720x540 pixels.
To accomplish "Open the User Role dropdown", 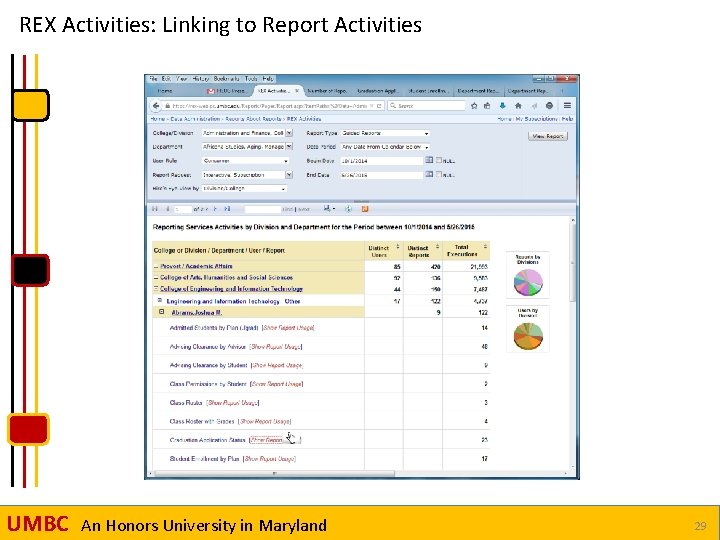I will click(x=246, y=161).
